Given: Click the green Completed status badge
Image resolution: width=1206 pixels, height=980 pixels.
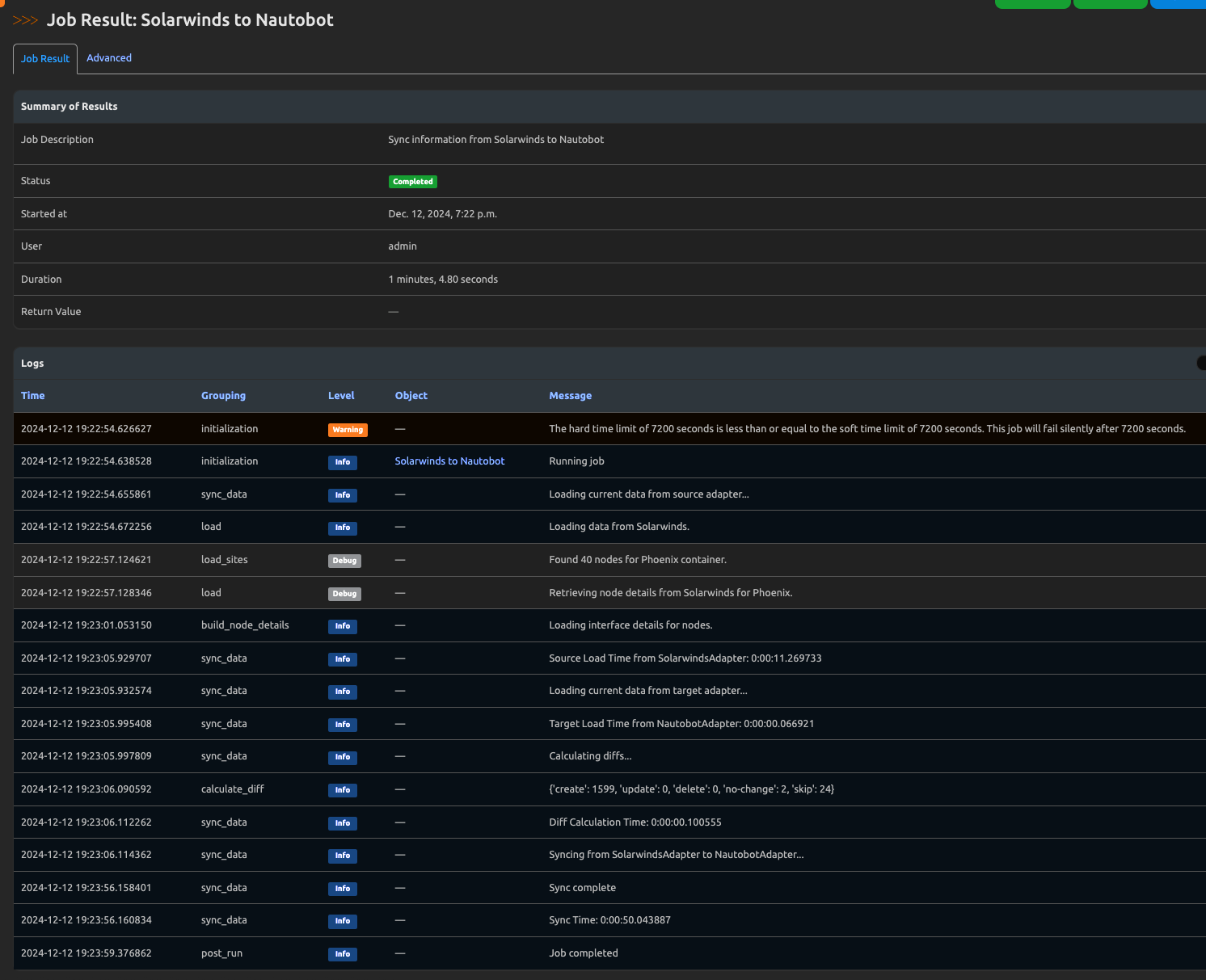Looking at the screenshot, I should [412, 182].
